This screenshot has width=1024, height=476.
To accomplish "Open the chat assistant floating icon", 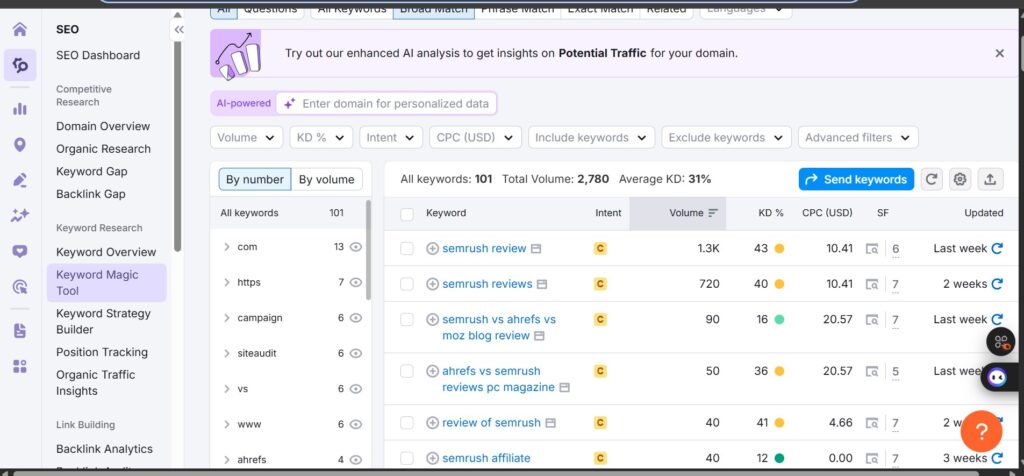I will [x=997, y=377].
